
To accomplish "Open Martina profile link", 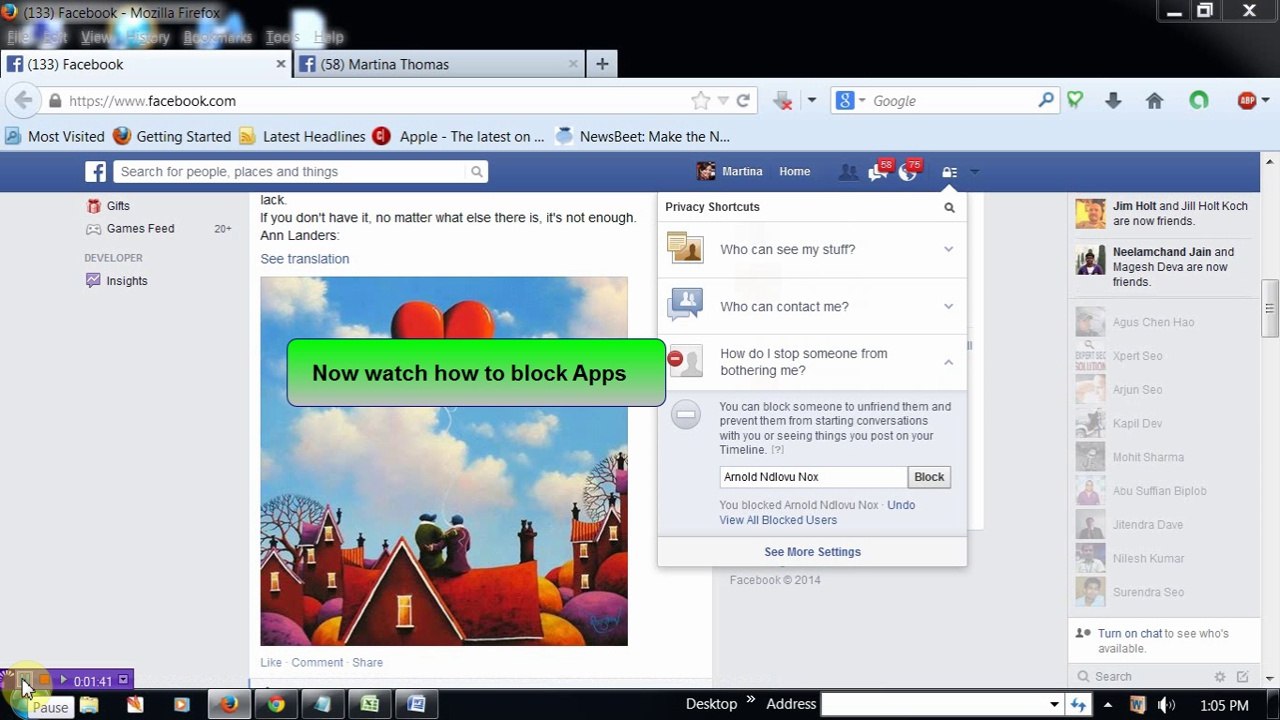I will click(x=730, y=172).
